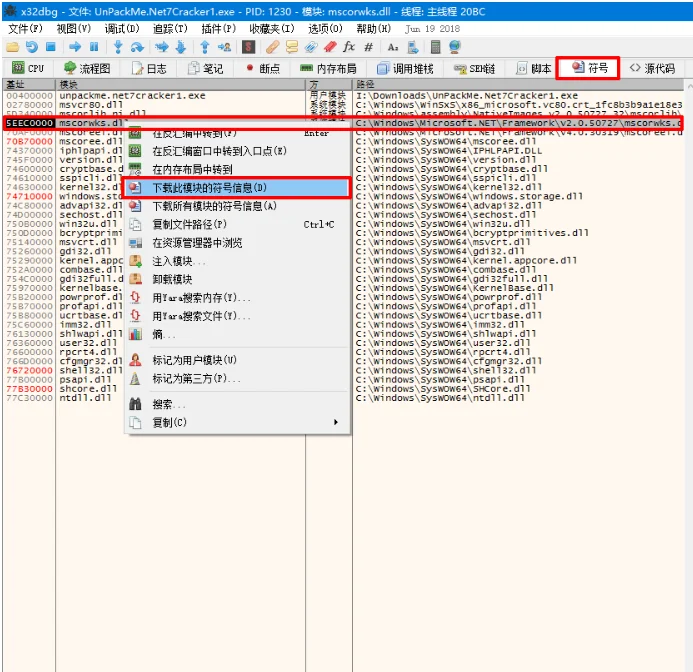Open intermodular calls icon beside the A icon

413,46
